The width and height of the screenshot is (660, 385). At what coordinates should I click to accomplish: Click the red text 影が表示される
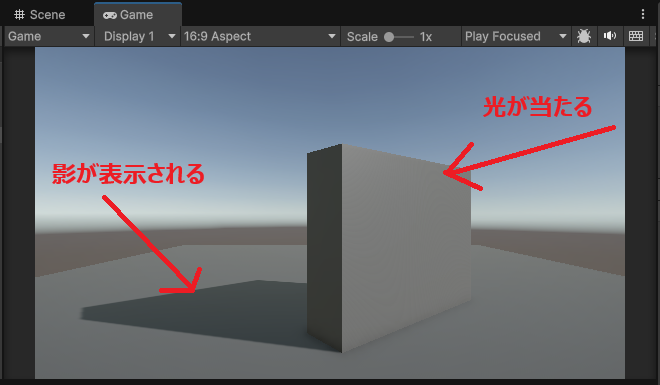pos(128,174)
